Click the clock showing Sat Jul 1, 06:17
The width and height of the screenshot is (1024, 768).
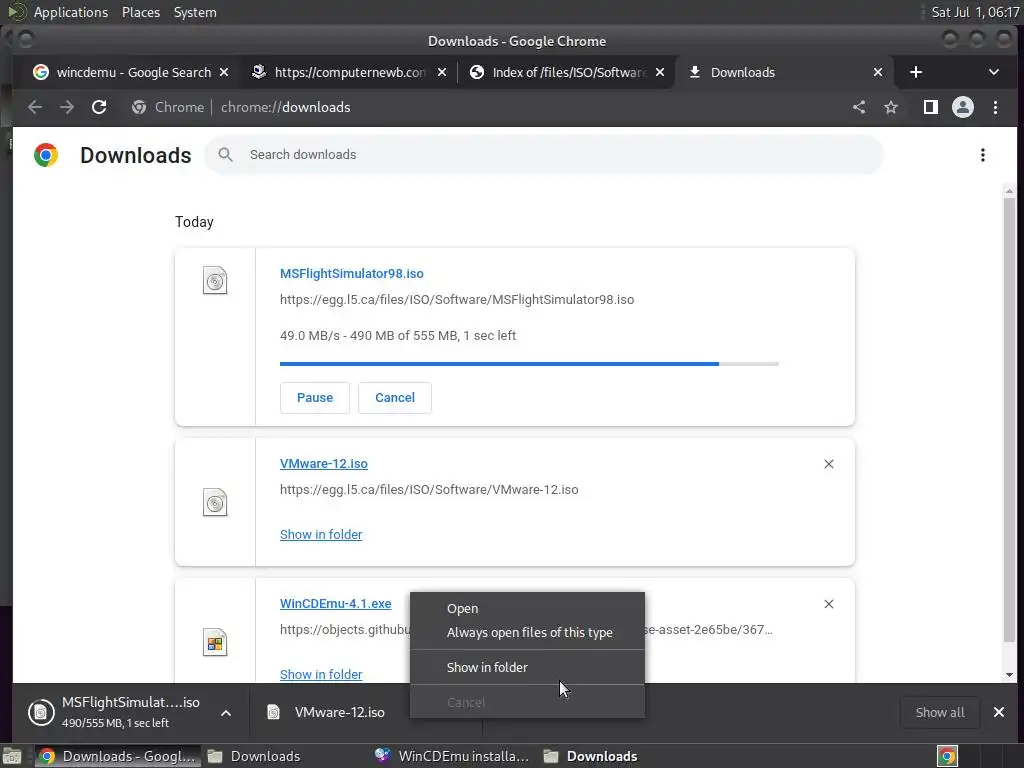coord(975,12)
